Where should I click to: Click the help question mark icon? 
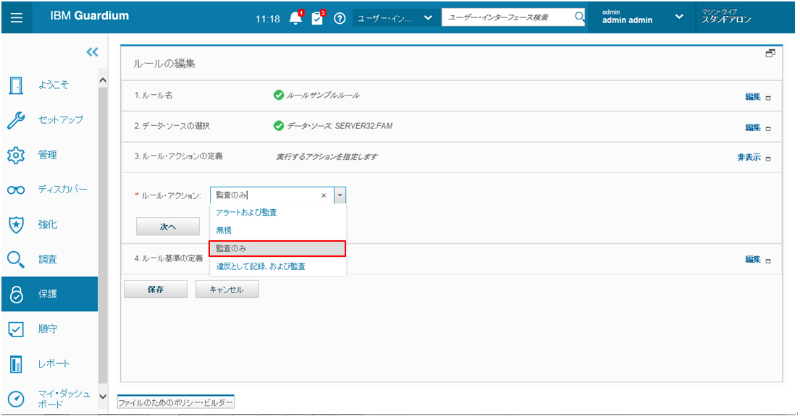[340, 18]
